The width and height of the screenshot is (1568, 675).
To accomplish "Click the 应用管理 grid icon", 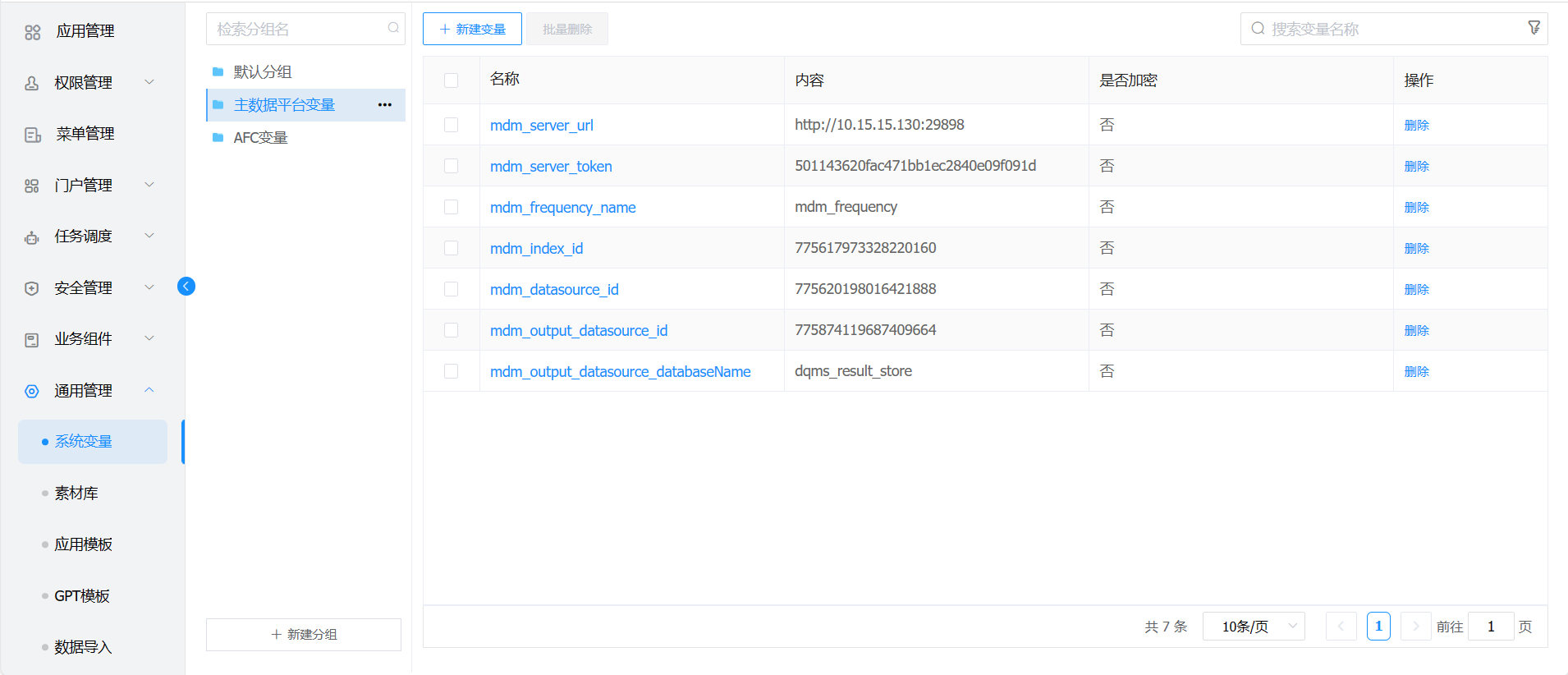I will (x=33, y=32).
